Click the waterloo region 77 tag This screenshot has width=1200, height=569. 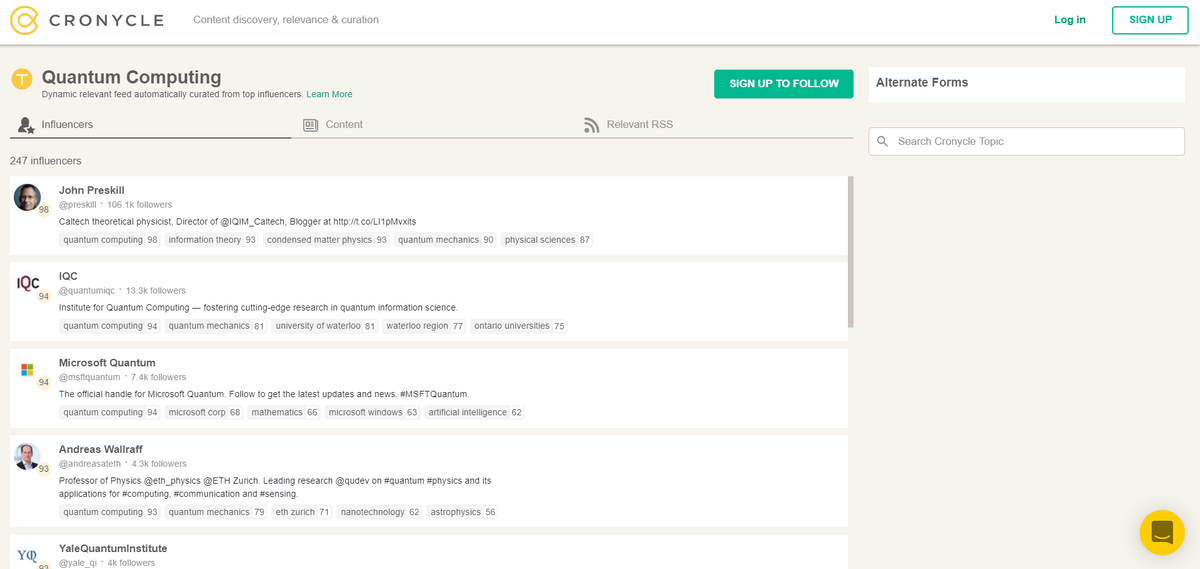[x=424, y=326]
